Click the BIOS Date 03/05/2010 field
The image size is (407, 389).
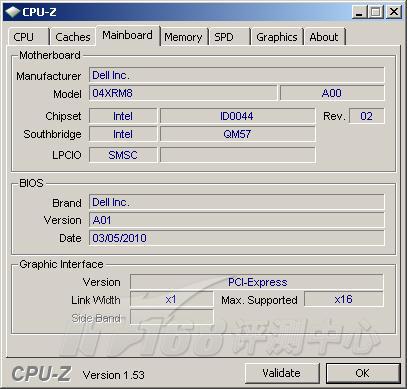[x=237, y=238]
